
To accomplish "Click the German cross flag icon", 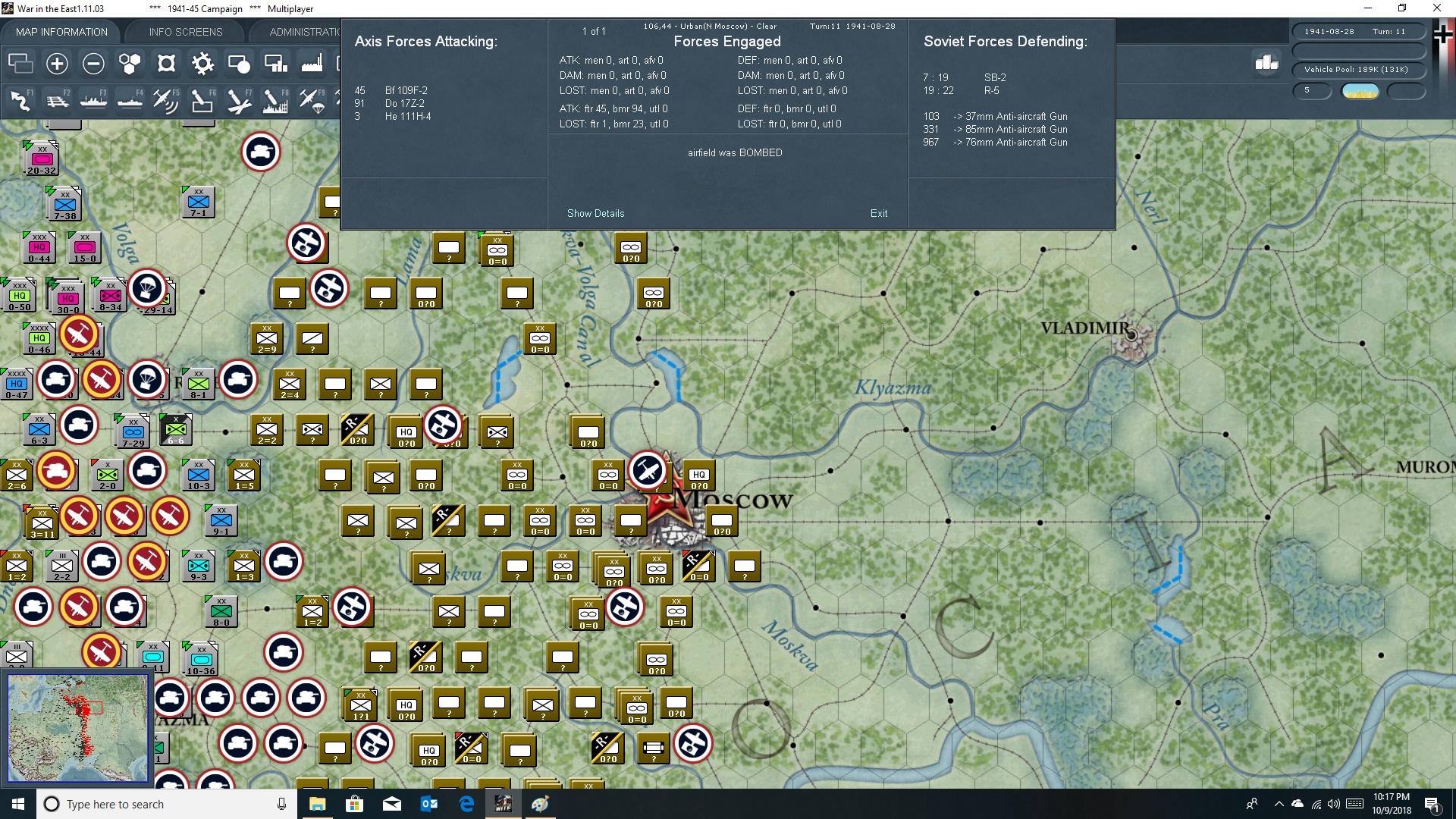I will (1443, 34).
